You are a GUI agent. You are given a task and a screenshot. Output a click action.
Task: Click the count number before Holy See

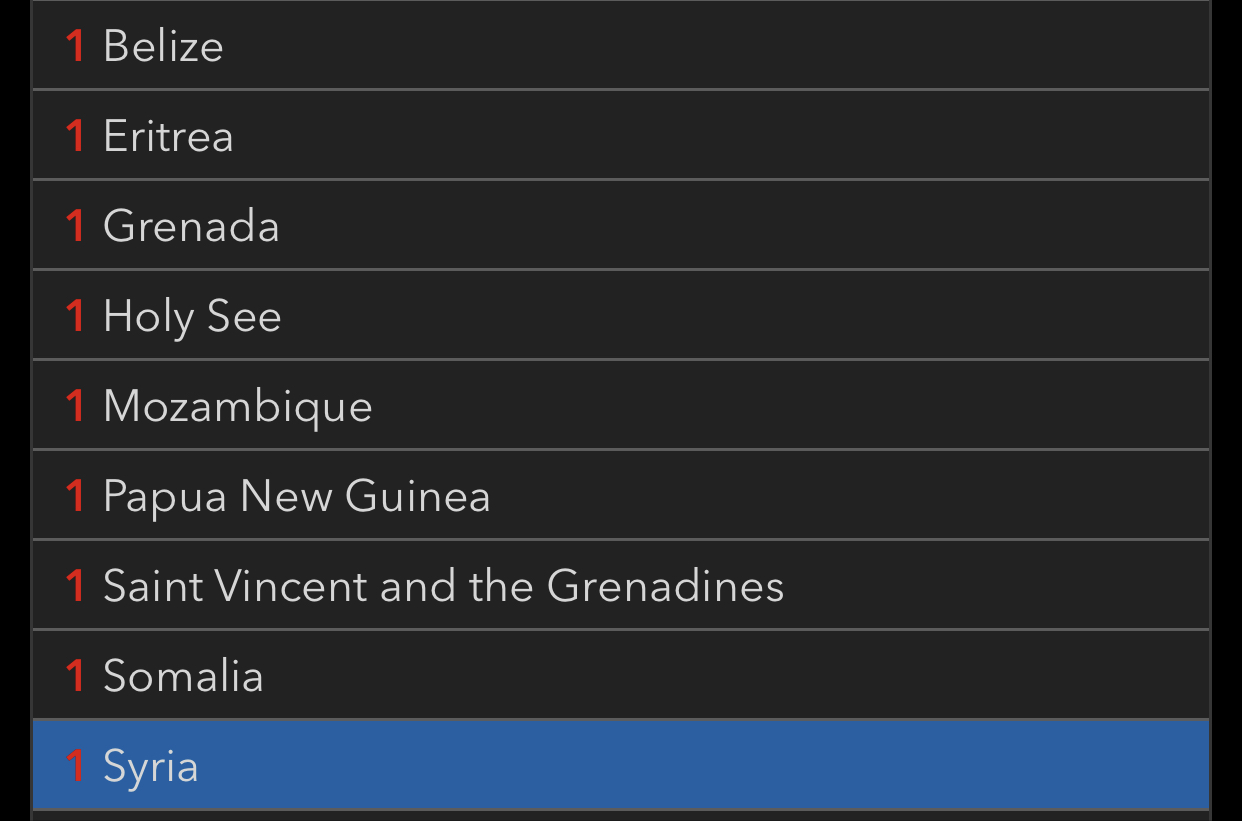pyautogui.click(x=75, y=316)
